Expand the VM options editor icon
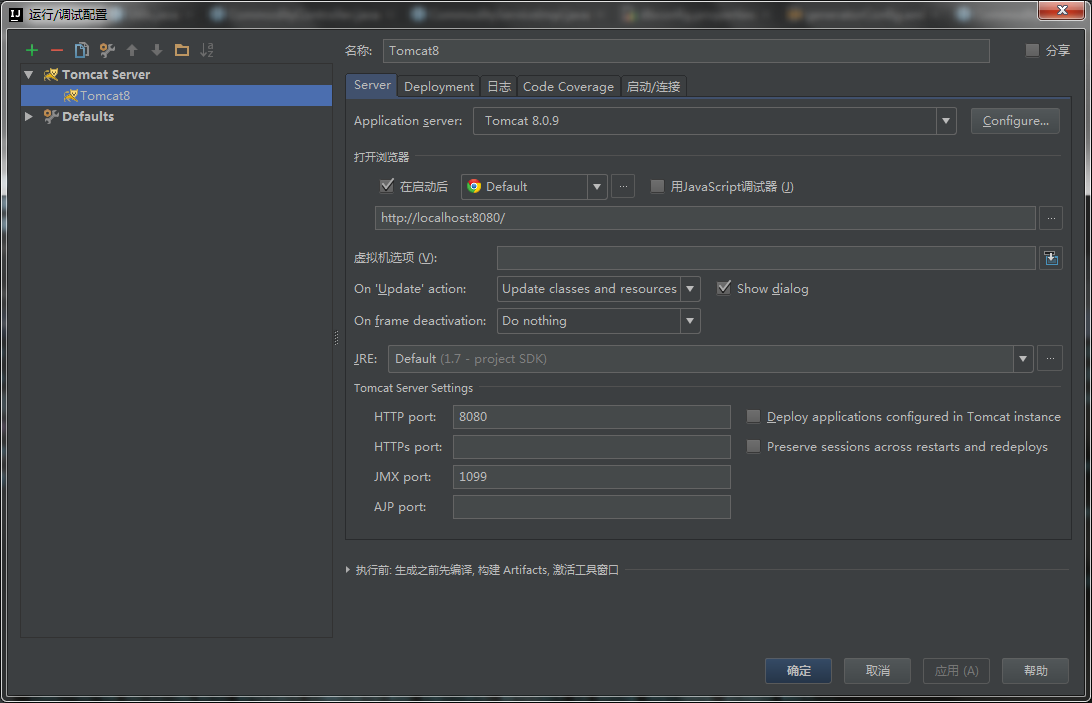1092x703 pixels. 1051,258
